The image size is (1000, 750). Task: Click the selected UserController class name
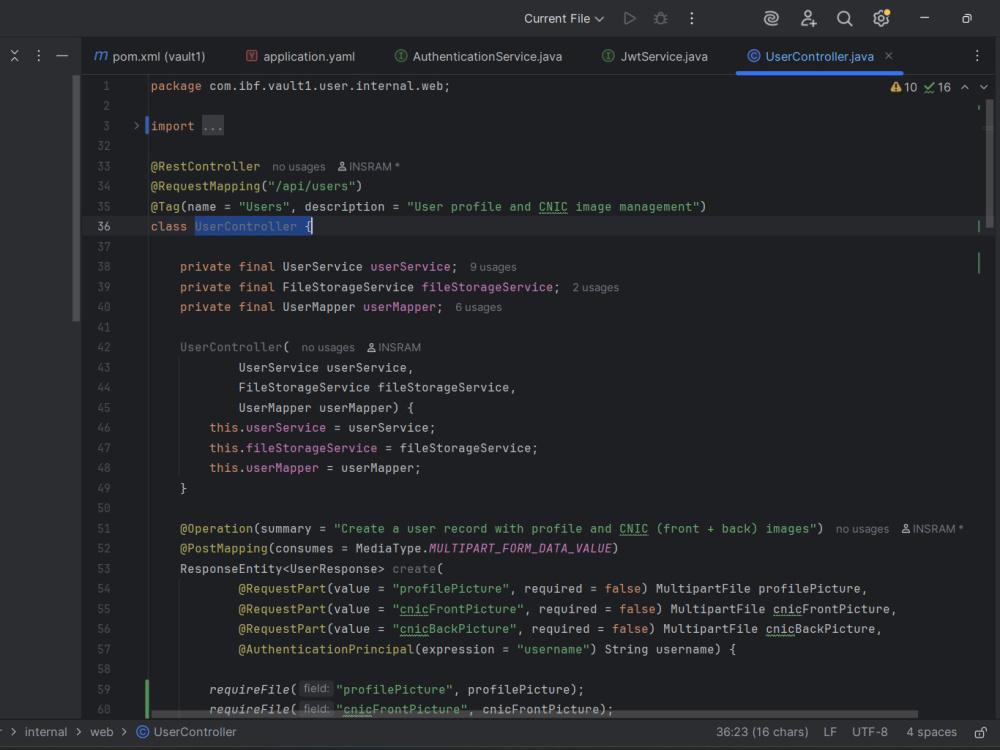[246, 226]
